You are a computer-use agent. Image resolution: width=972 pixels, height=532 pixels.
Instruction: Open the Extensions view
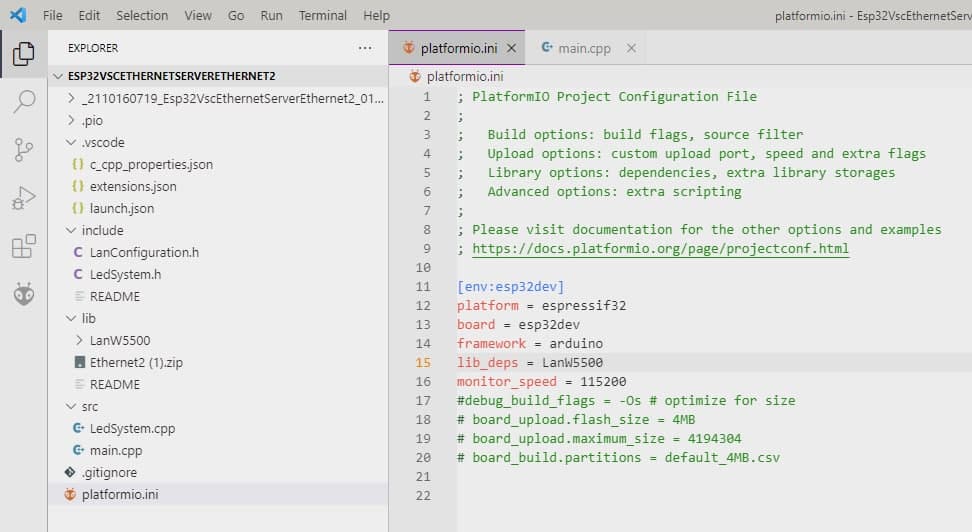pos(24,246)
